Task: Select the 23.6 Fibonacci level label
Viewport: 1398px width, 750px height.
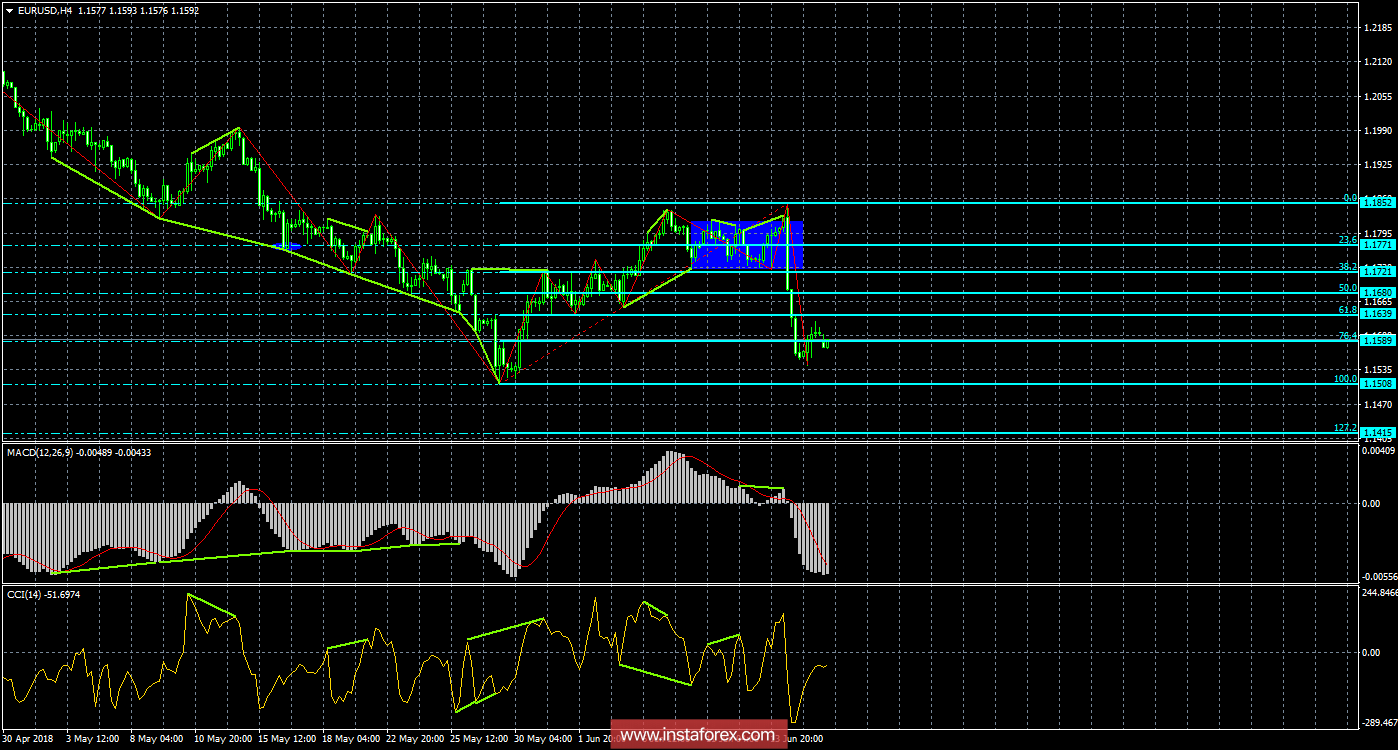Action: (1347, 240)
